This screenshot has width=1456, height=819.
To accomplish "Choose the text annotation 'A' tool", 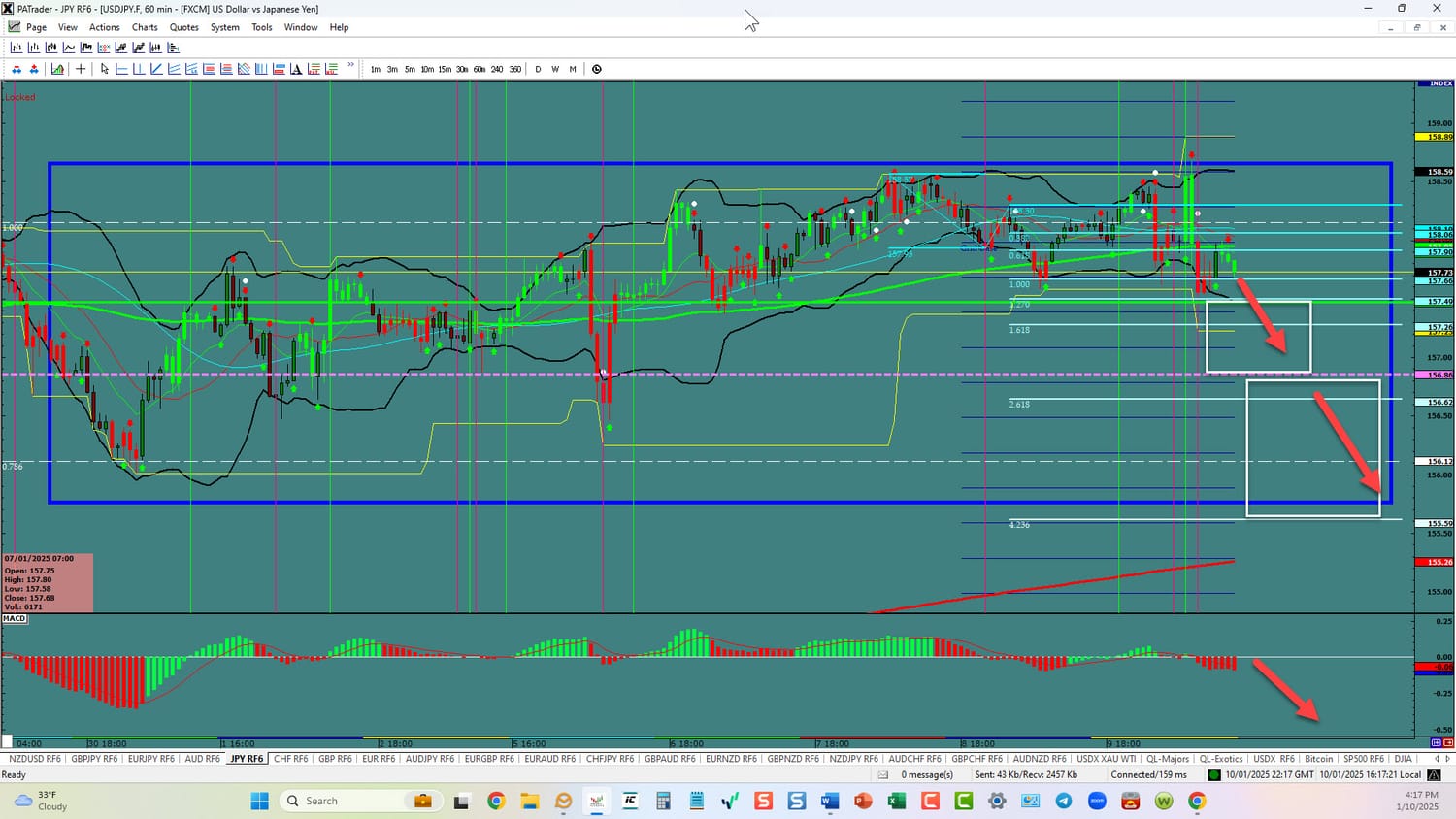I will pos(296,69).
